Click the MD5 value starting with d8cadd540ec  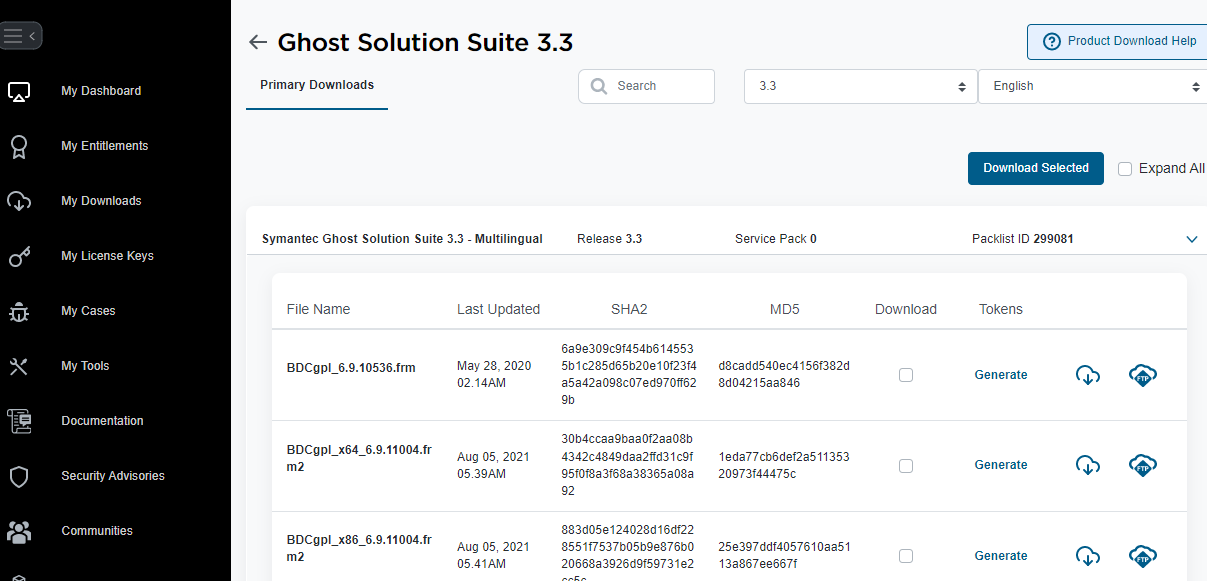pos(784,375)
